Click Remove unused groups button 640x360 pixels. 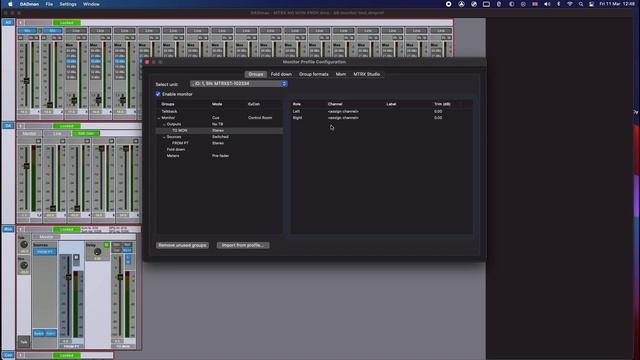182,245
